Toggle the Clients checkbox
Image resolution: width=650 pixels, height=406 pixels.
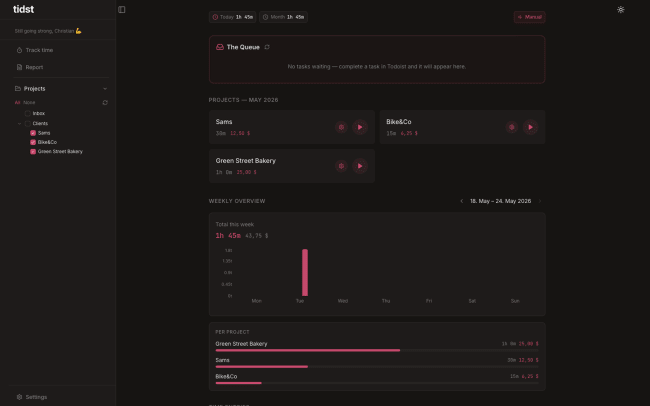(27, 124)
